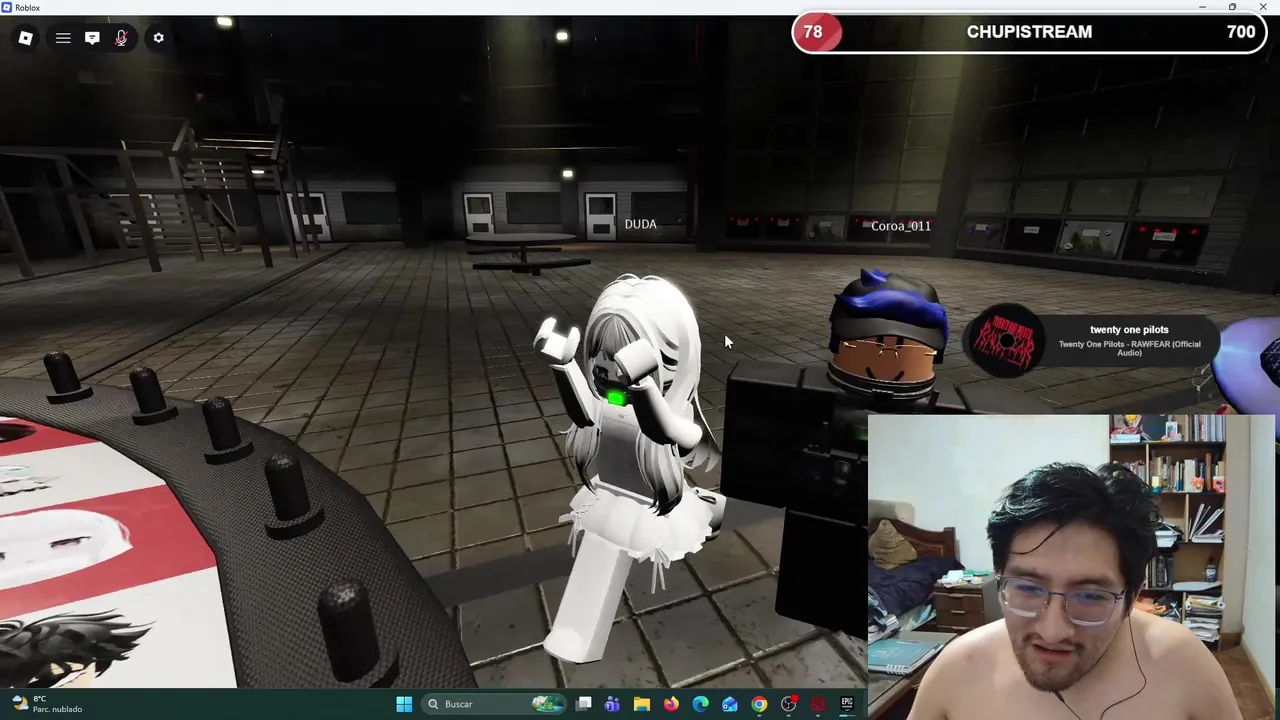
Task: Click the Coroa_011 player name tag
Action: tap(901, 226)
